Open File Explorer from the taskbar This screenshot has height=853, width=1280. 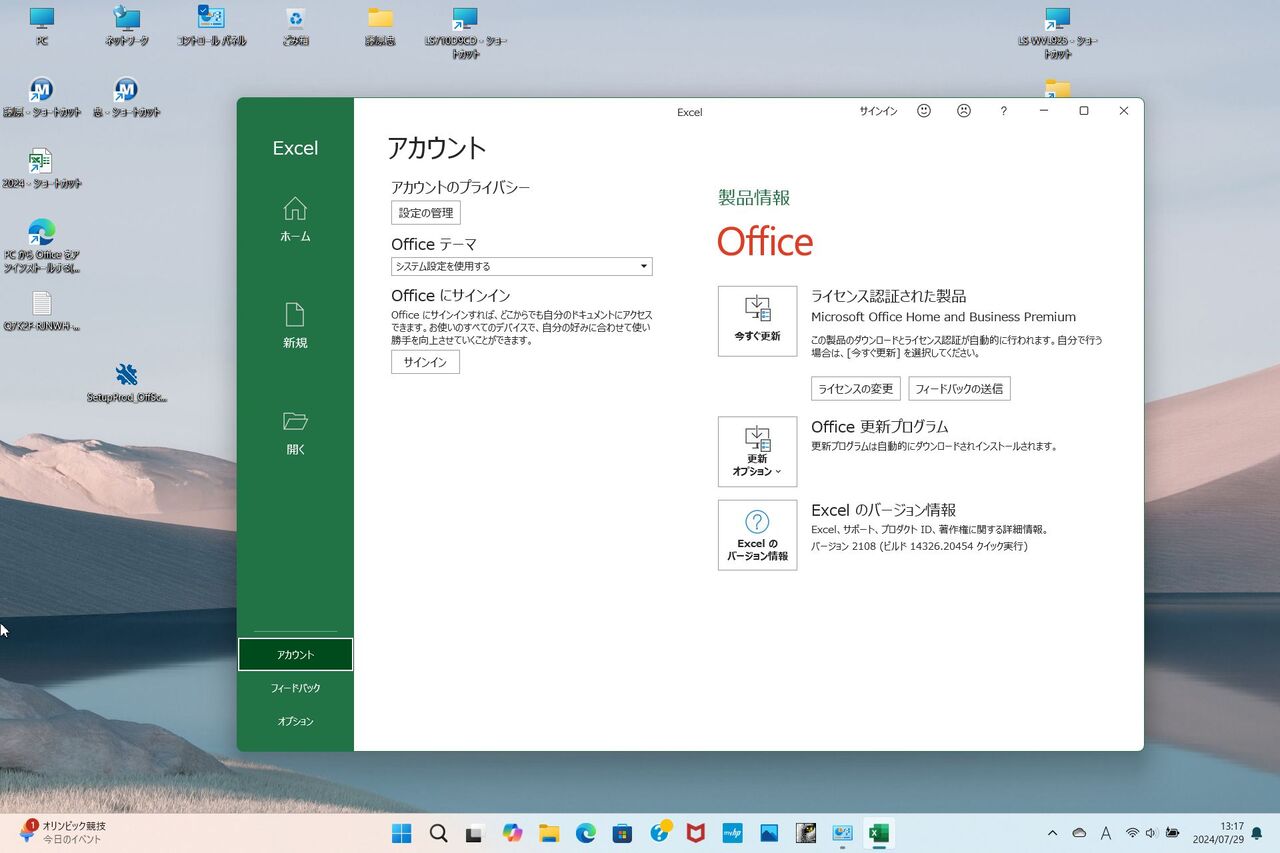tap(549, 833)
